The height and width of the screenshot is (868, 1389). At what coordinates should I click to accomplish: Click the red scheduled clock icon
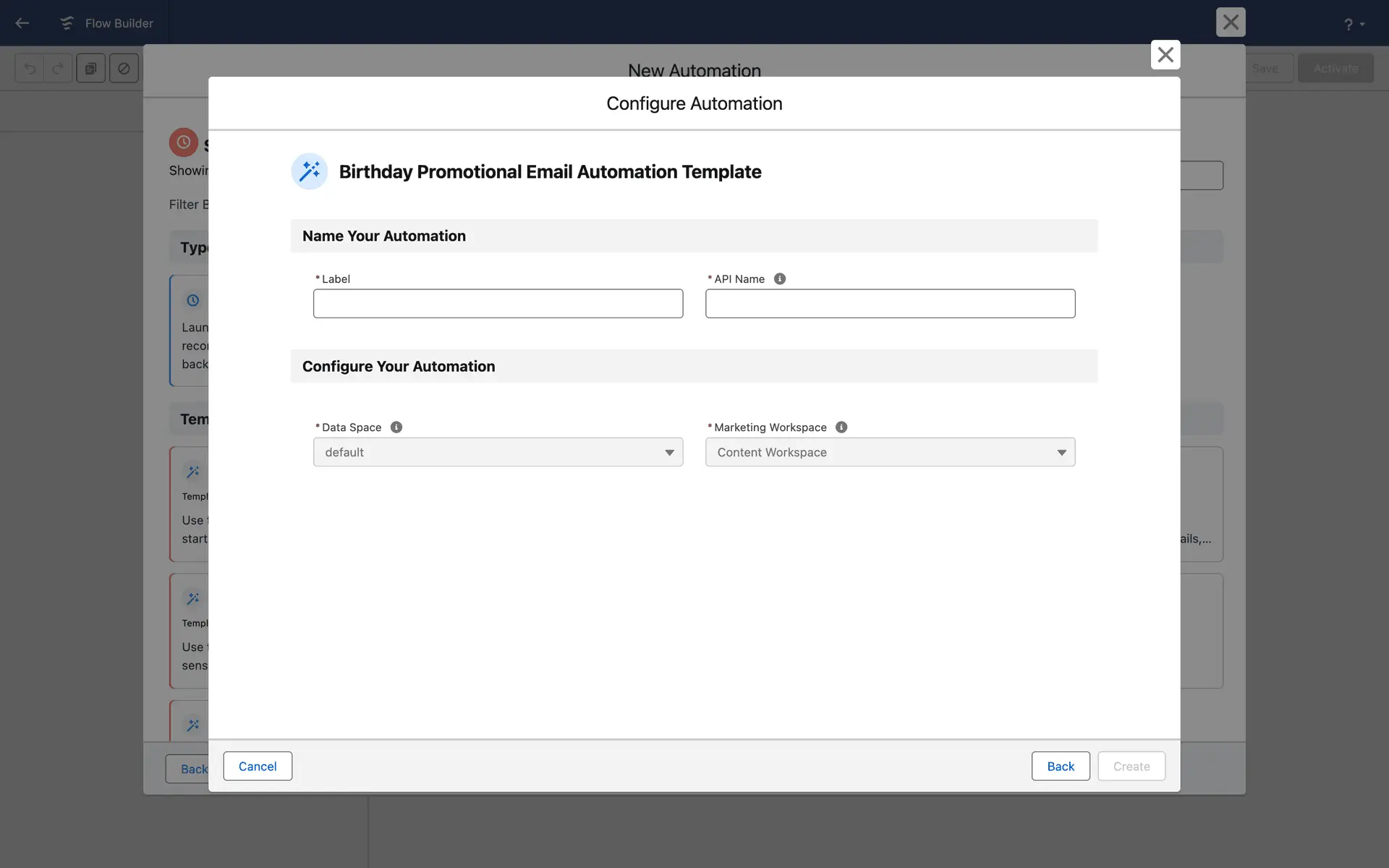point(184,142)
